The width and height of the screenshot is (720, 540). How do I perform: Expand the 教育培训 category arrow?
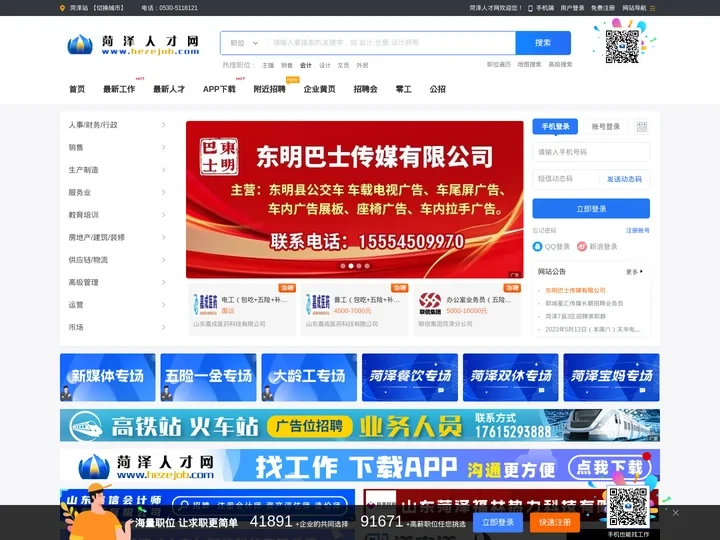pos(163,215)
